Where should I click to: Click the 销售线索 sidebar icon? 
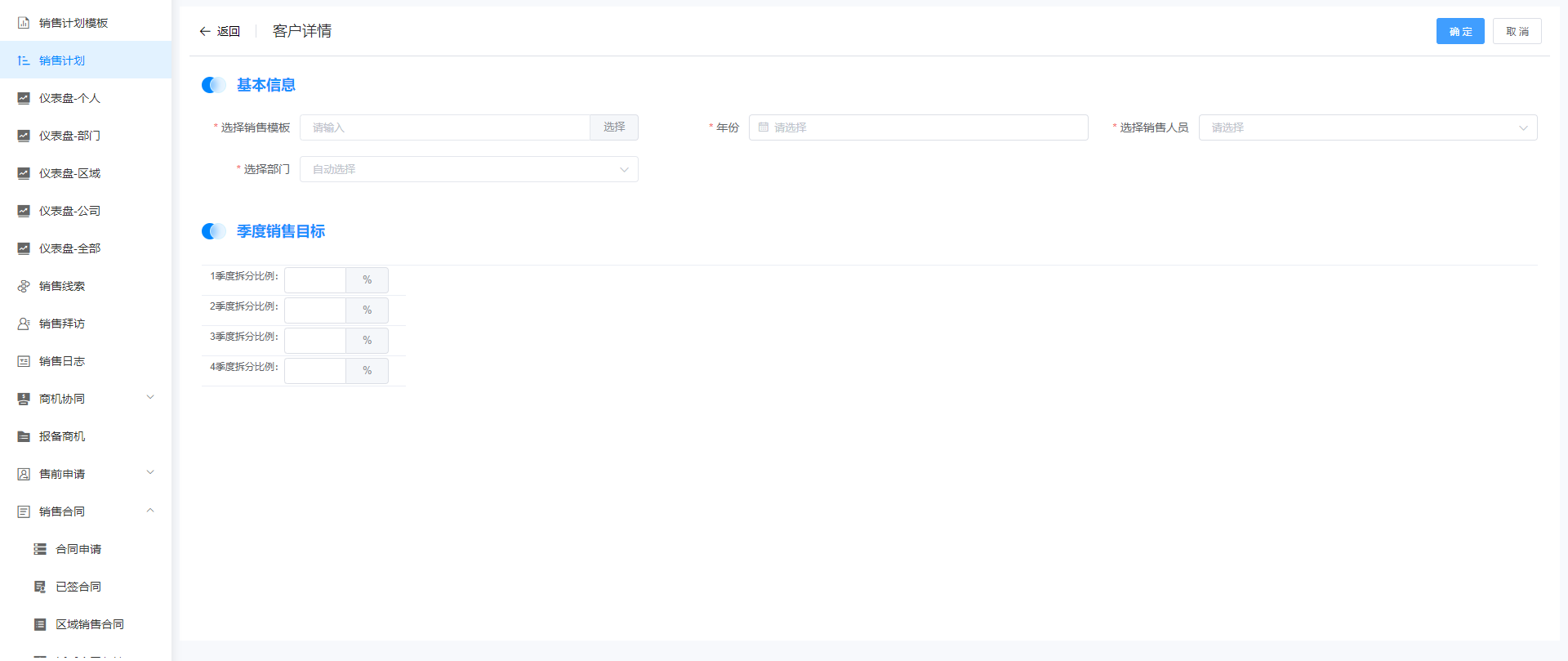click(24, 286)
